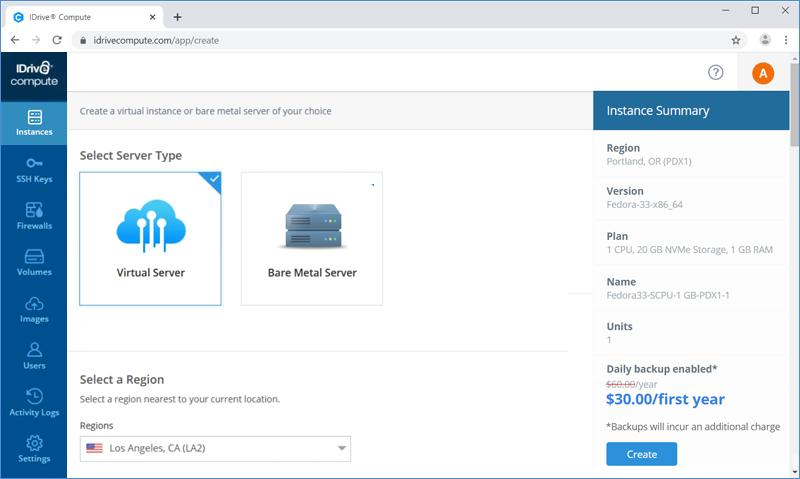Open the Instances section in sidebar
The width and height of the screenshot is (800, 479).
pos(34,123)
